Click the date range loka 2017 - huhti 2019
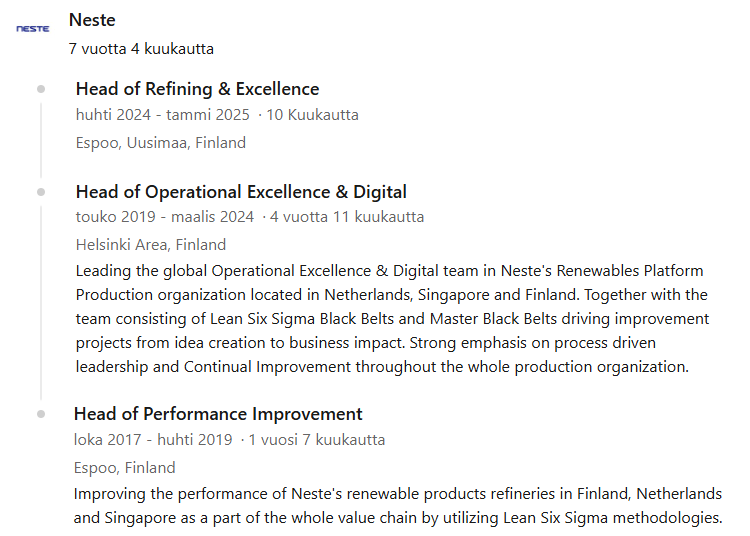 pos(154,439)
